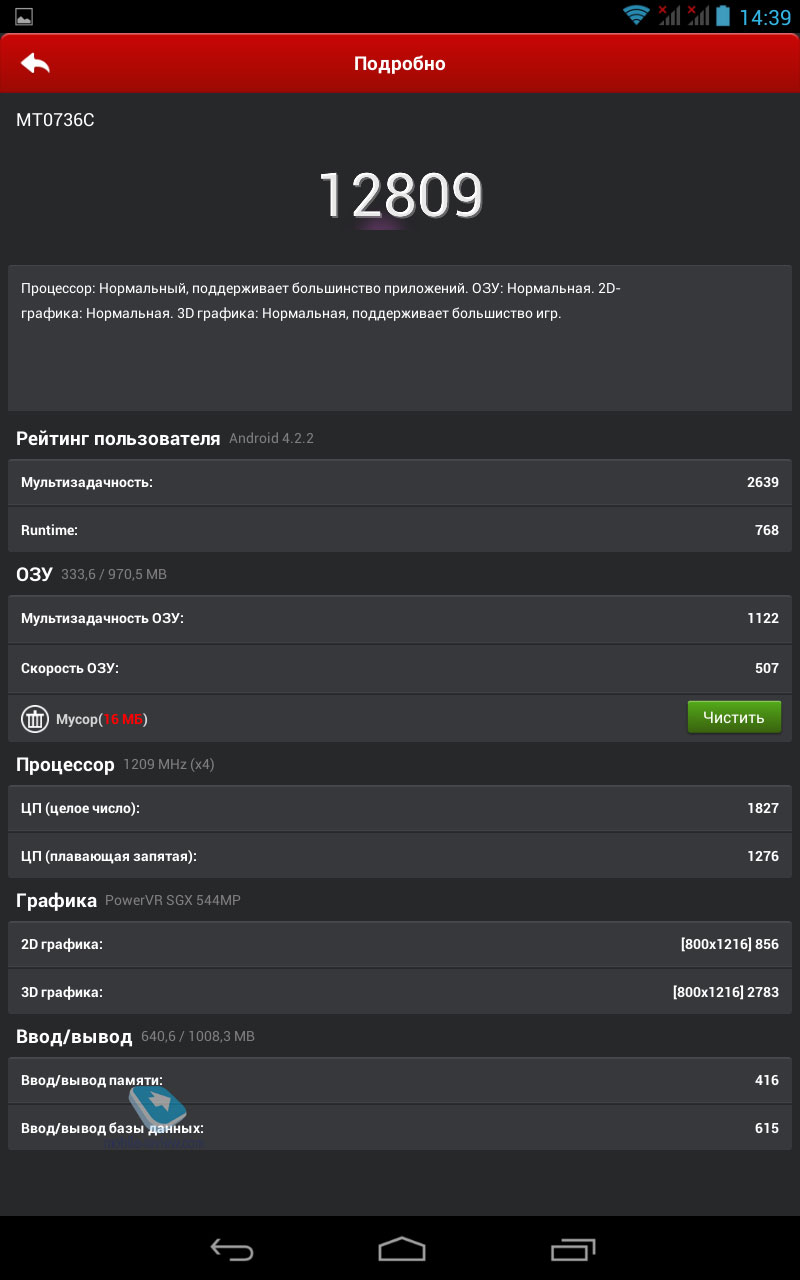Tap the green Чистить button
Image resolution: width=800 pixels, height=1280 pixels.
click(734, 717)
